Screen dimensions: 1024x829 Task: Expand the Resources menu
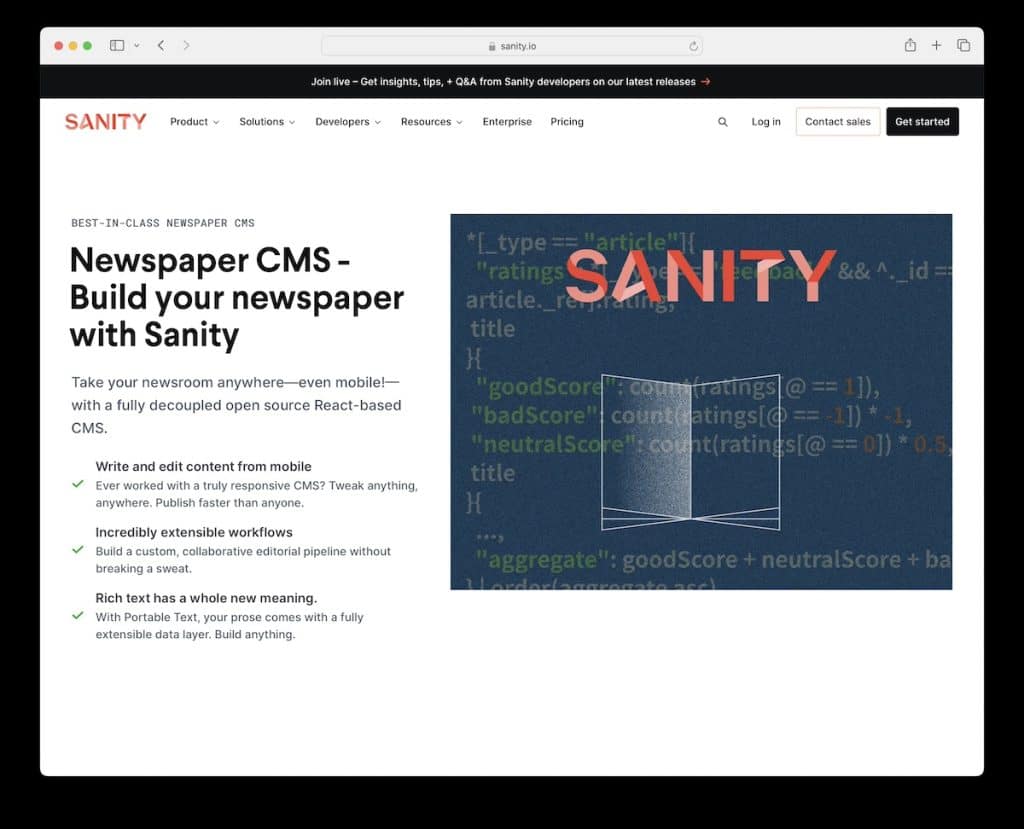(432, 122)
